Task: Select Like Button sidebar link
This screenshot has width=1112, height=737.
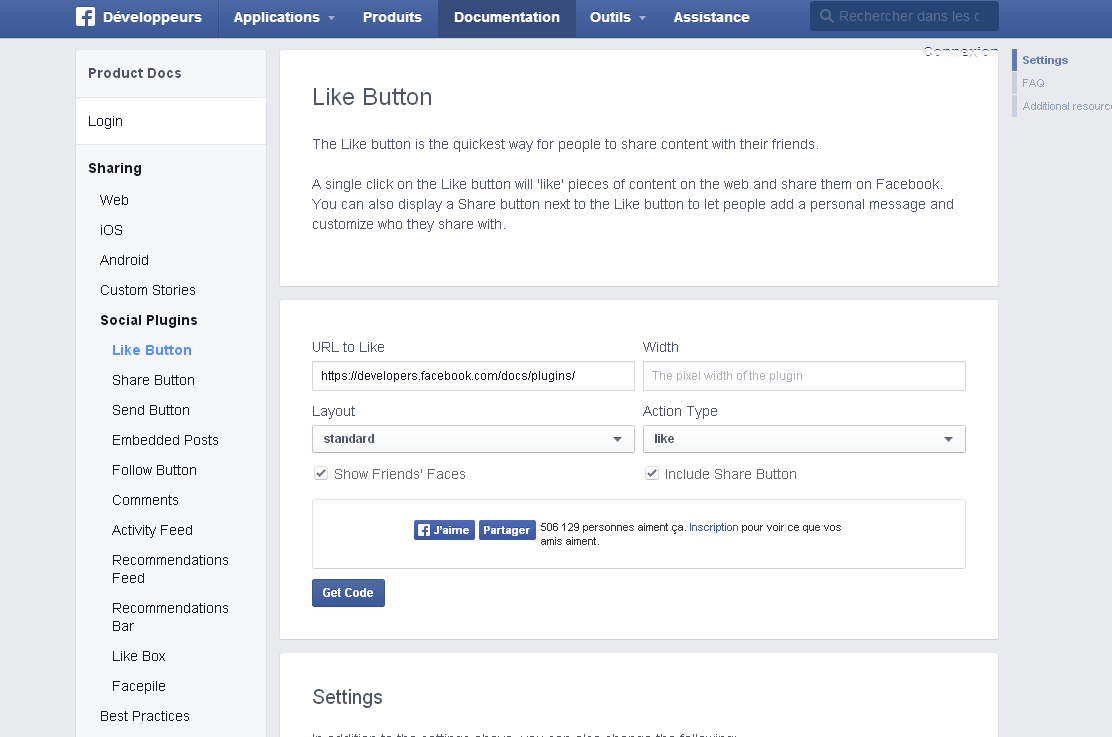Action: pyautogui.click(x=152, y=350)
